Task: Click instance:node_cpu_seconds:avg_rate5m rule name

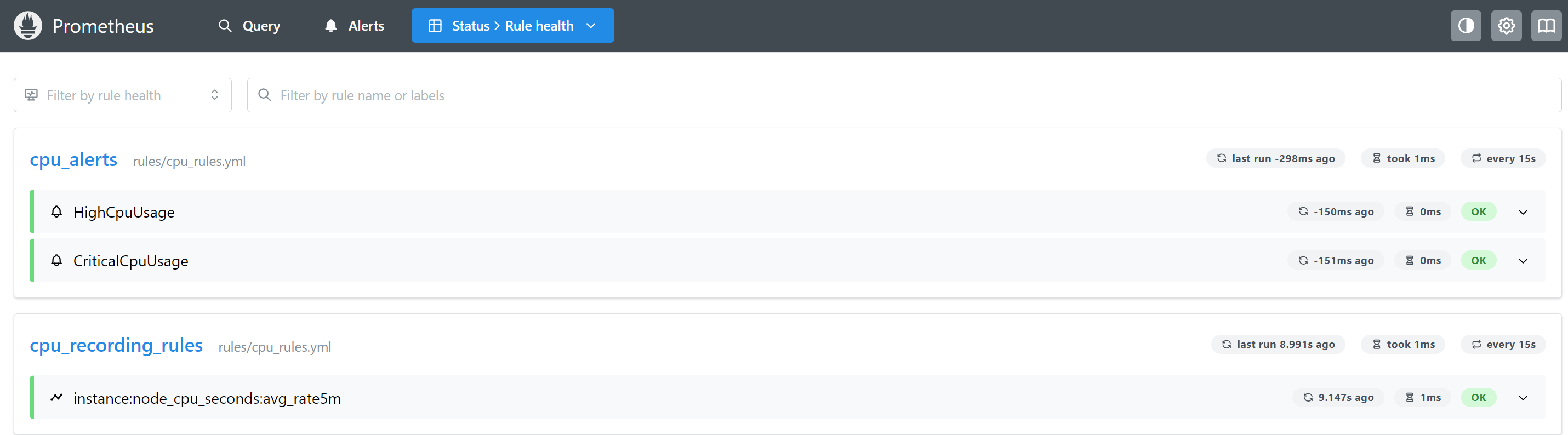Action: point(207,398)
